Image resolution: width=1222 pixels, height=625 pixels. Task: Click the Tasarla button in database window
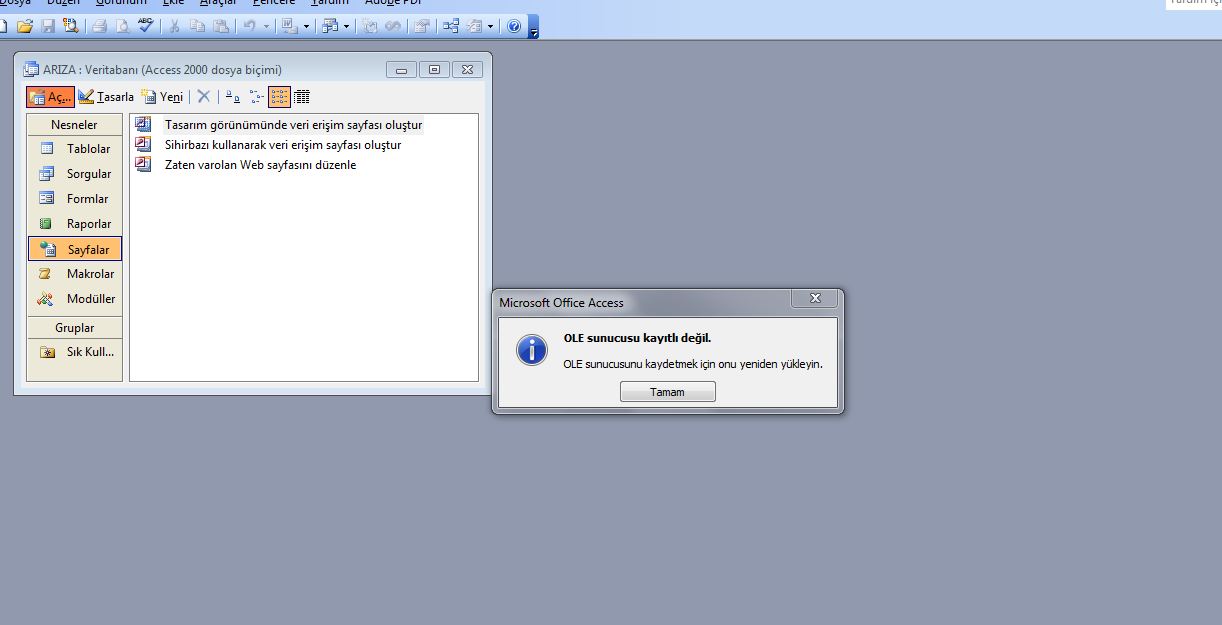(106, 97)
